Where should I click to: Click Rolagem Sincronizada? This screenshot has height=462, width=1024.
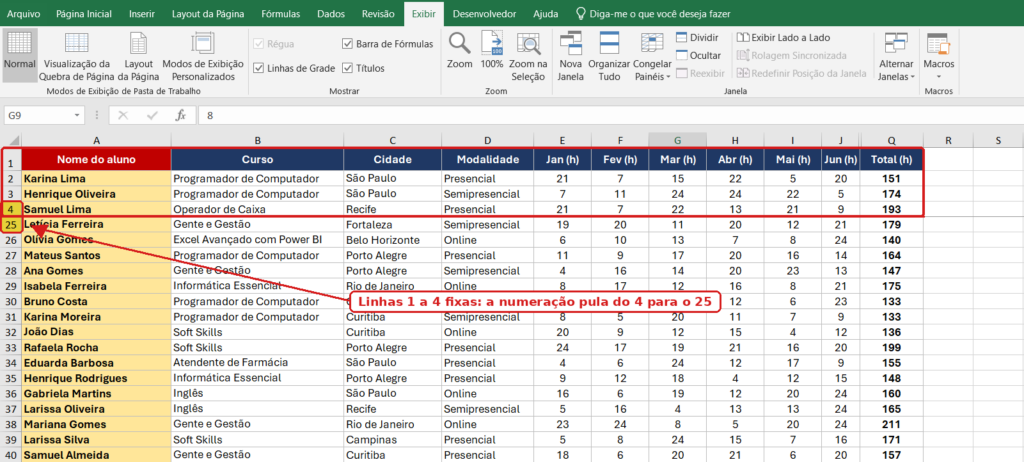[791, 56]
